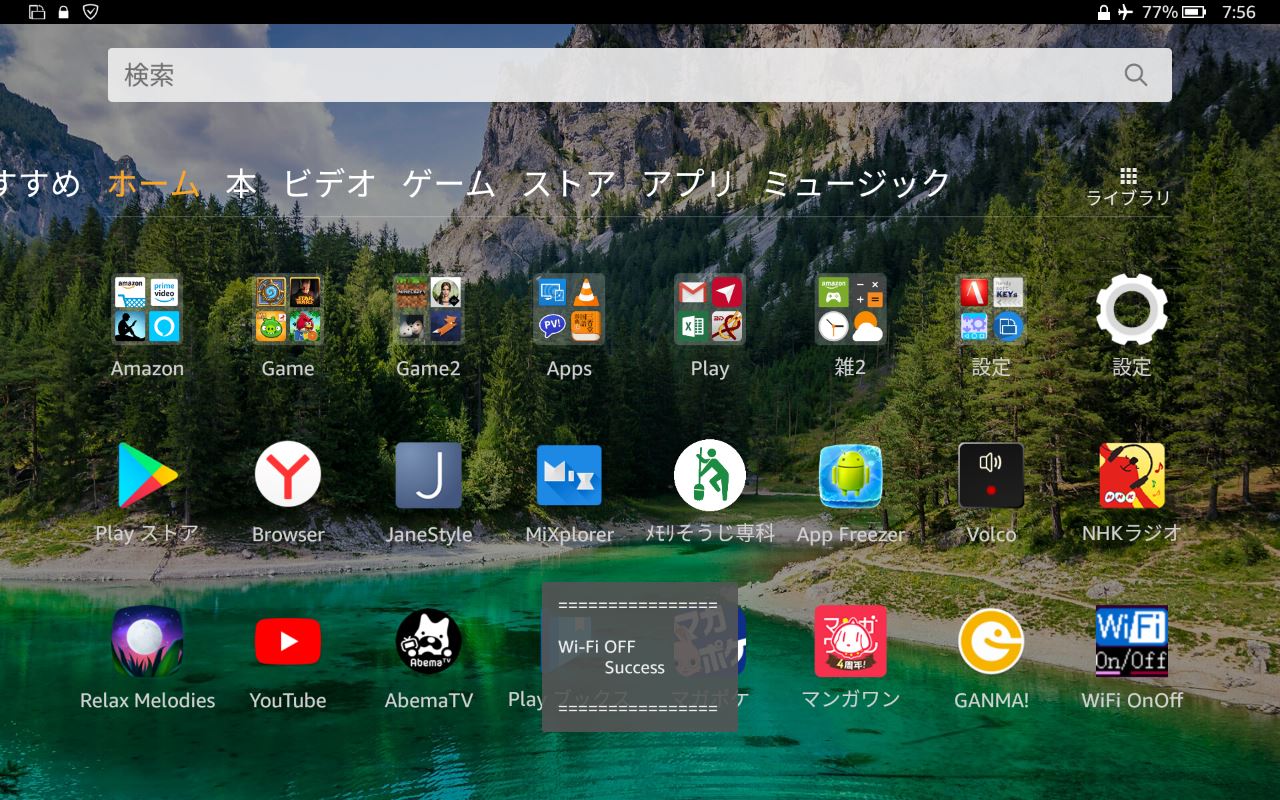Image resolution: width=1280 pixels, height=800 pixels.
Task: Open the Apps folder
Action: pos(569,310)
